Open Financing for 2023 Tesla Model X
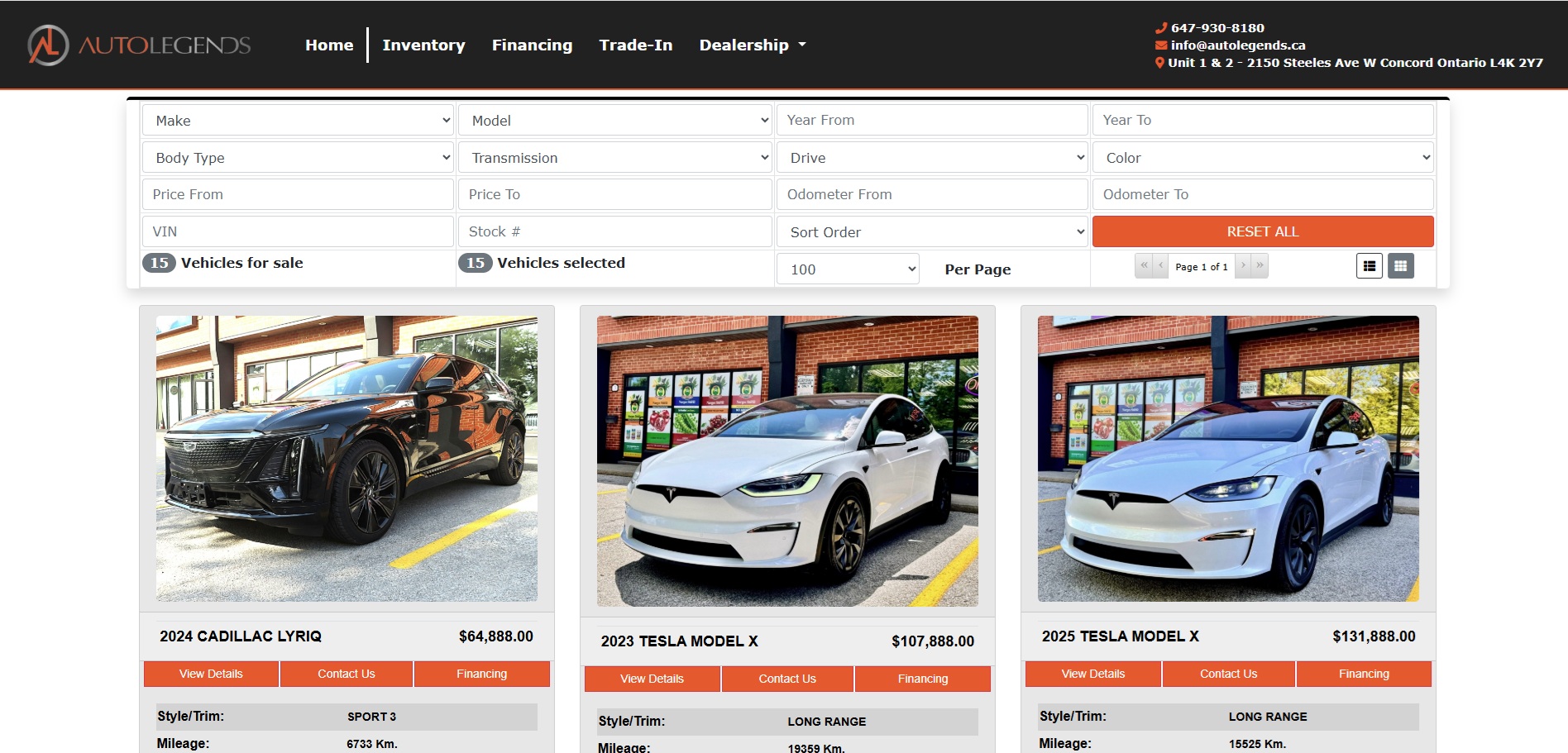The height and width of the screenshot is (753, 1568). coord(923,679)
